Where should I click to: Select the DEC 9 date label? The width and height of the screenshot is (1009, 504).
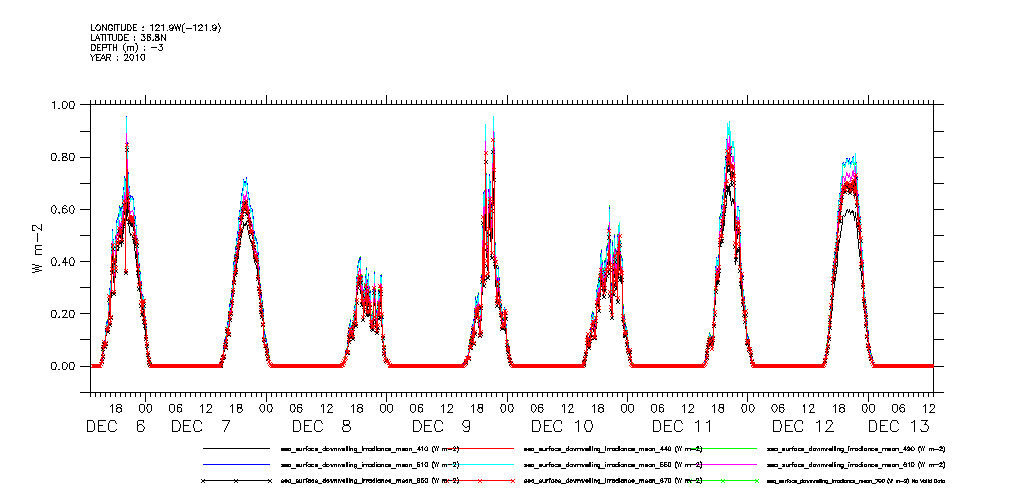[442, 426]
